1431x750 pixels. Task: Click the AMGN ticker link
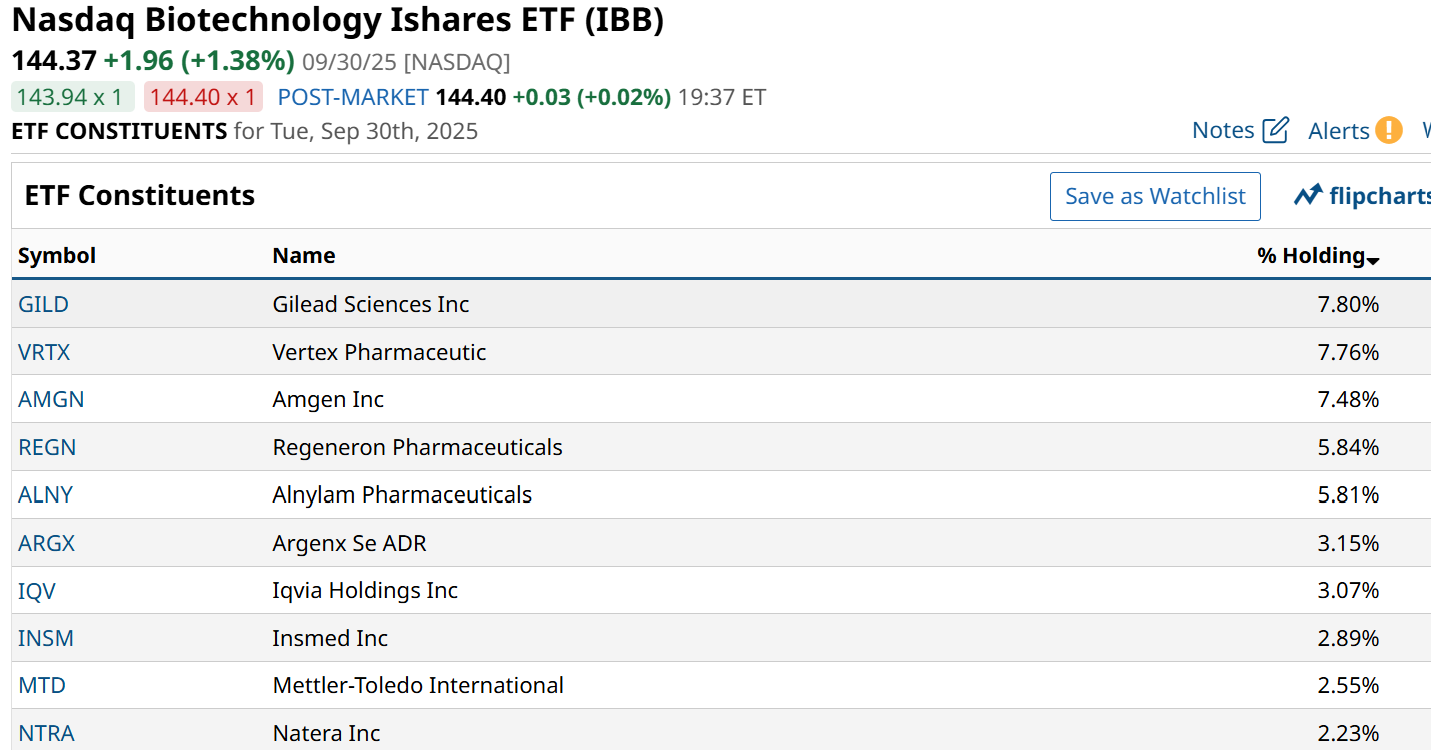pos(51,399)
